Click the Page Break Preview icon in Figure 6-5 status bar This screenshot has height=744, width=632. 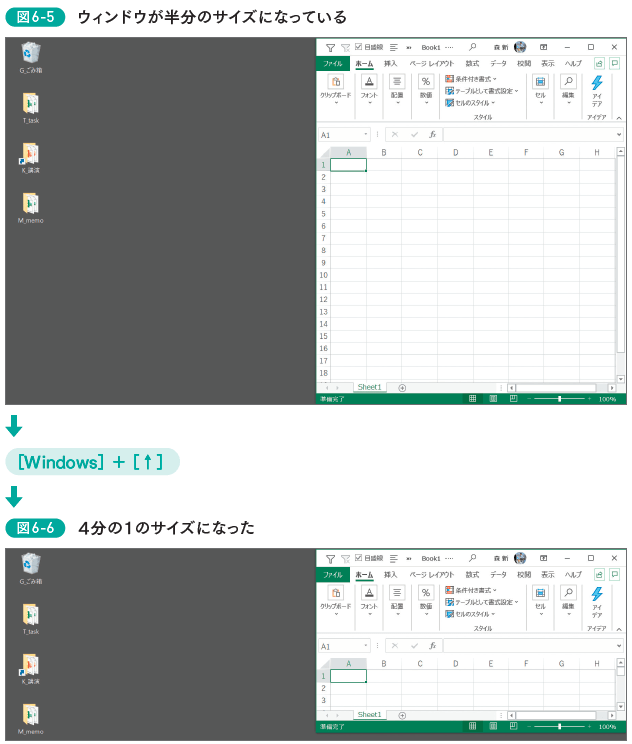point(513,399)
